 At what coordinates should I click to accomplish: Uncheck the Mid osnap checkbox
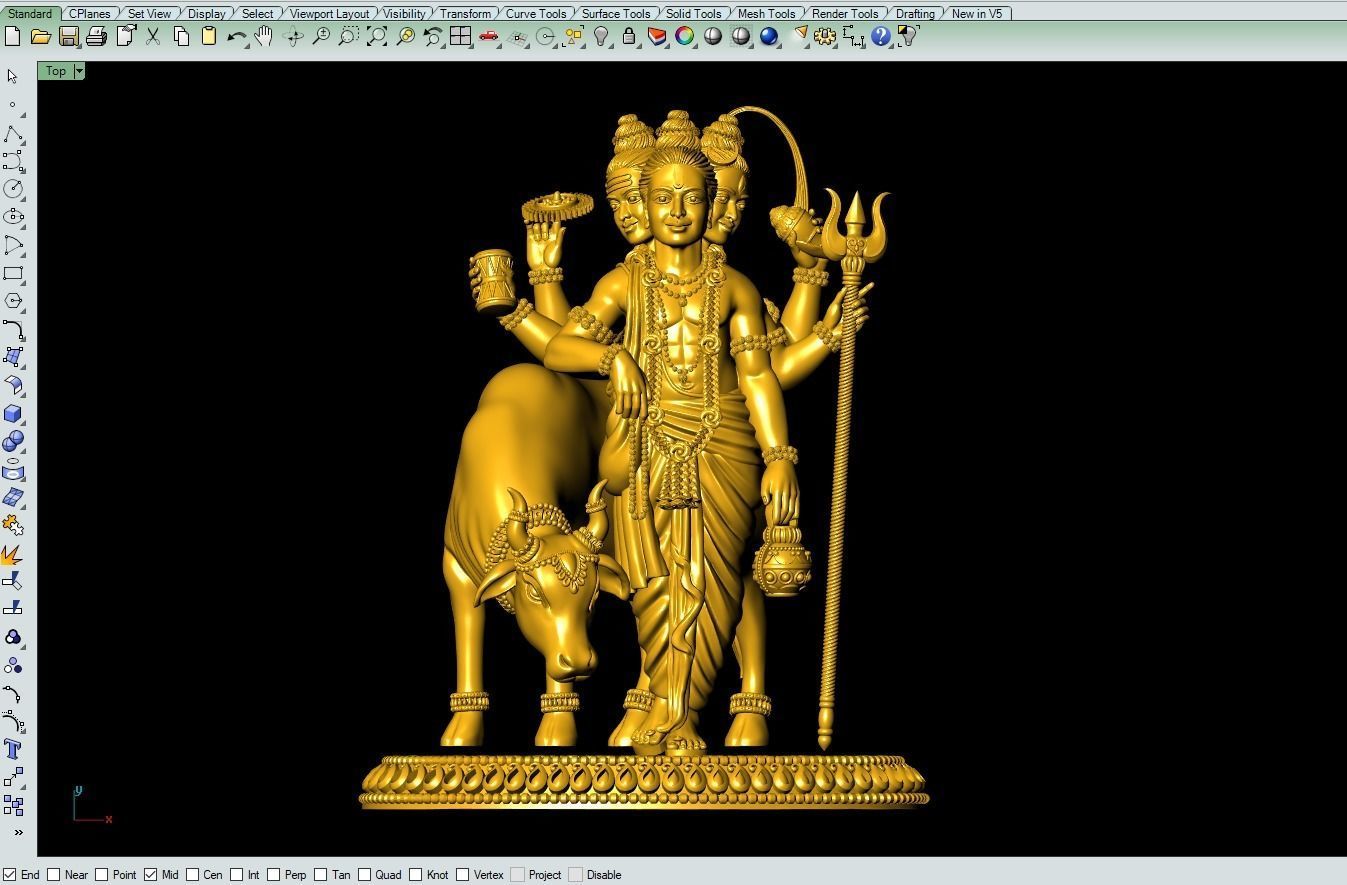tap(150, 874)
